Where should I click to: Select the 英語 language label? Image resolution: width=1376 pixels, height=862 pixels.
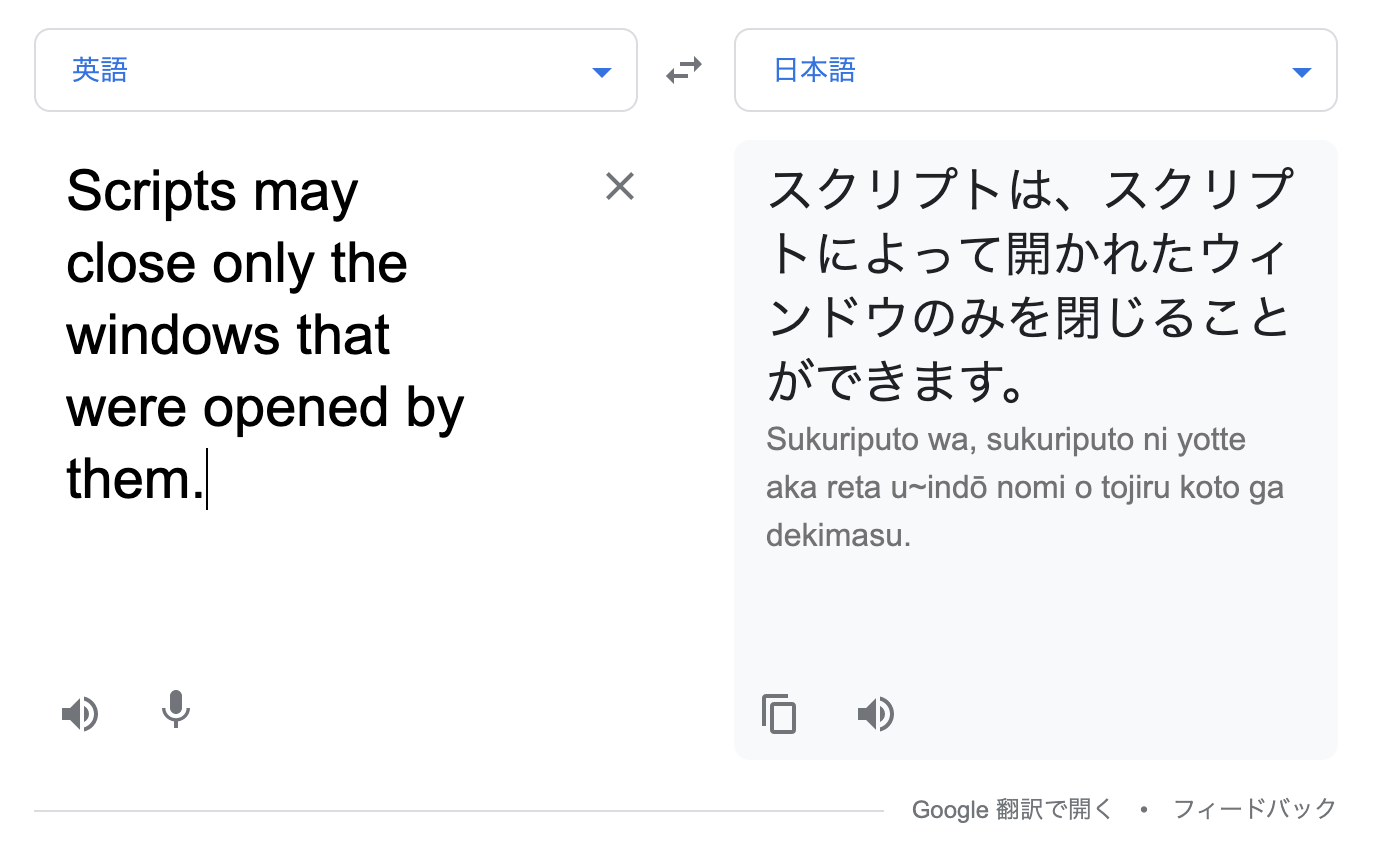[x=100, y=70]
